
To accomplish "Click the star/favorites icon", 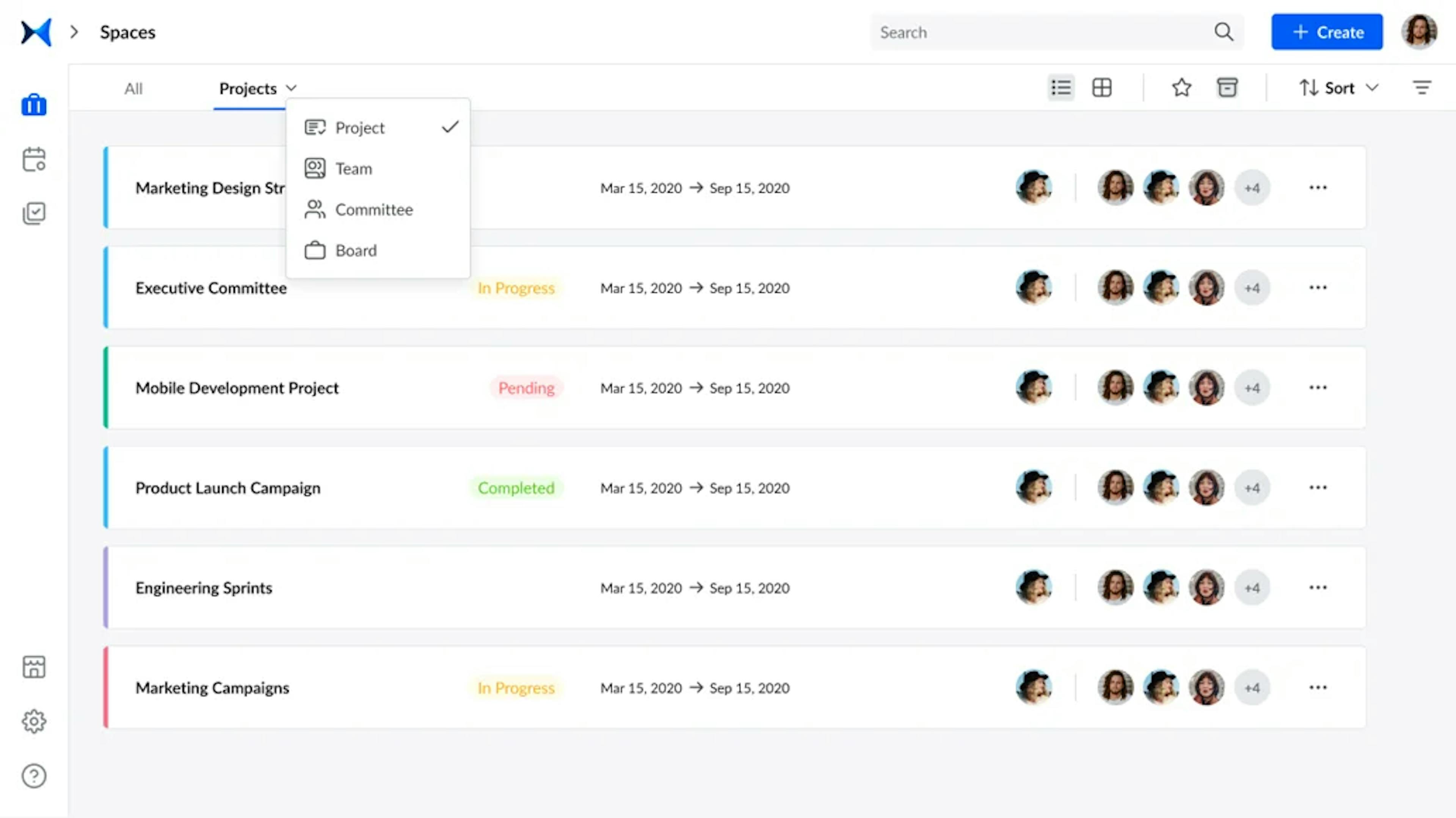I will tap(1182, 88).
